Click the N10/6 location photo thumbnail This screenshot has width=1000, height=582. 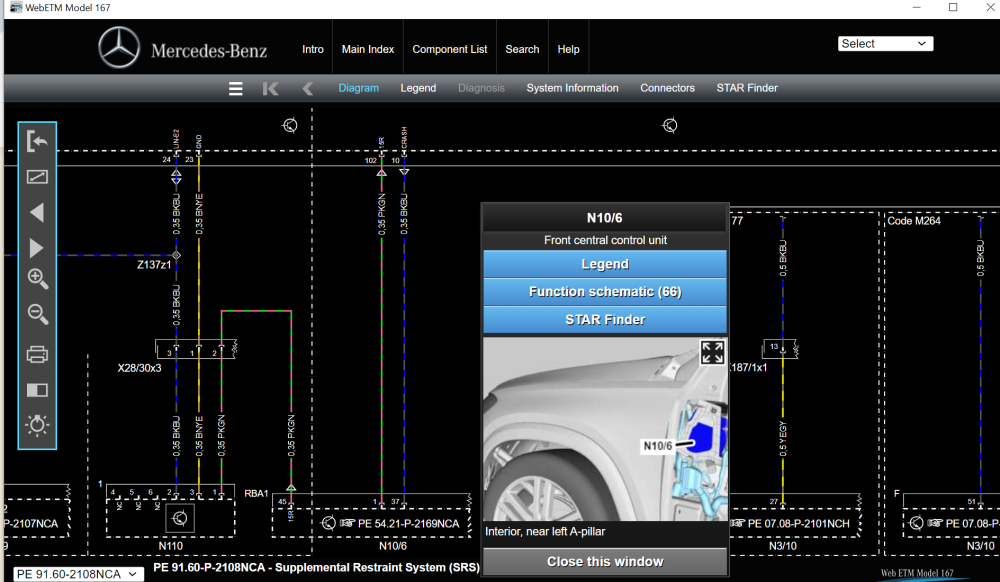point(605,429)
